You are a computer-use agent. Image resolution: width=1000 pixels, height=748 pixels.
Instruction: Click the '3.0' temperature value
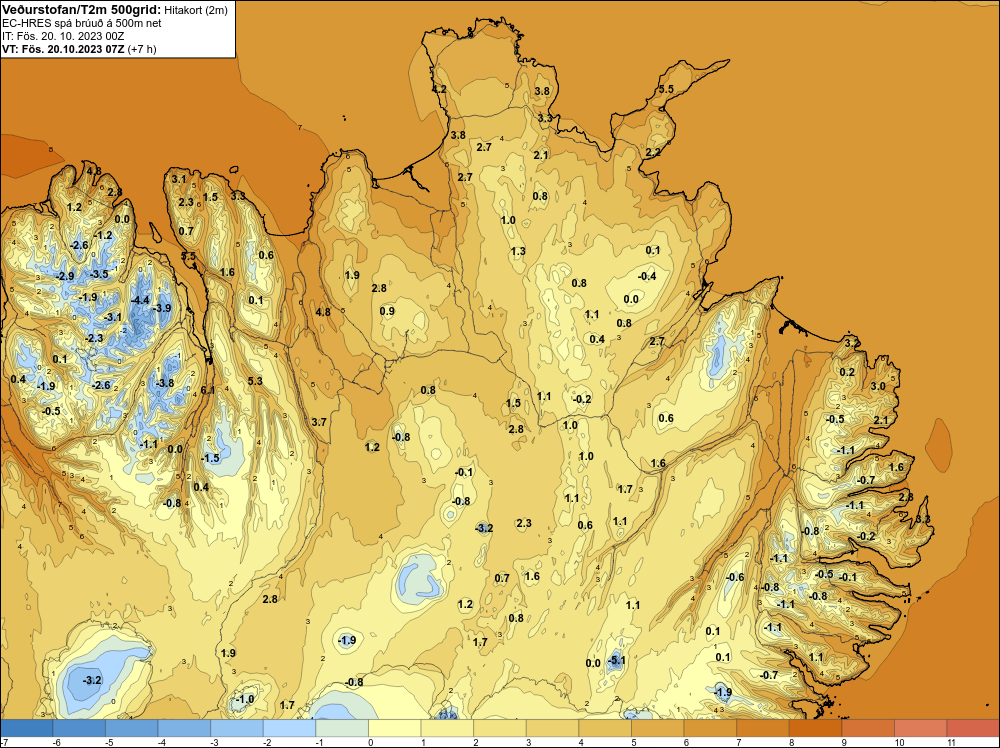(878, 386)
